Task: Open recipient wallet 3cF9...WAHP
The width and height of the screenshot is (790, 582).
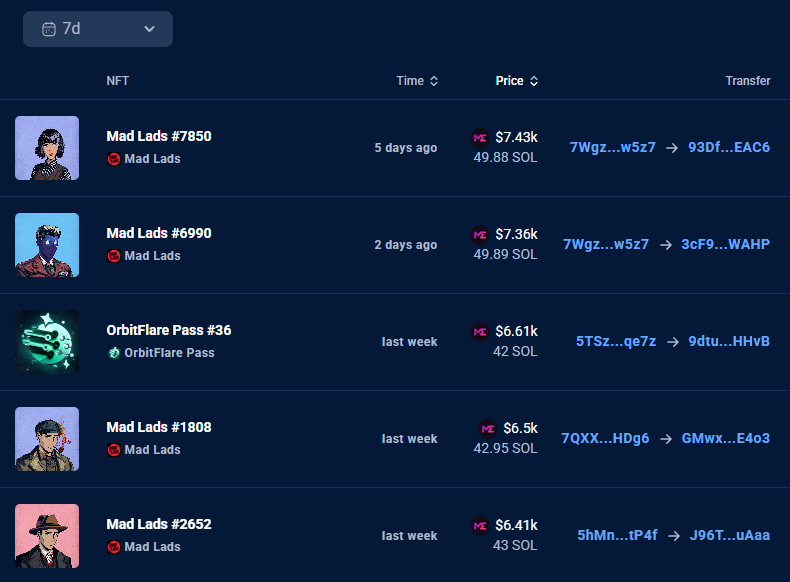Action: tap(725, 244)
